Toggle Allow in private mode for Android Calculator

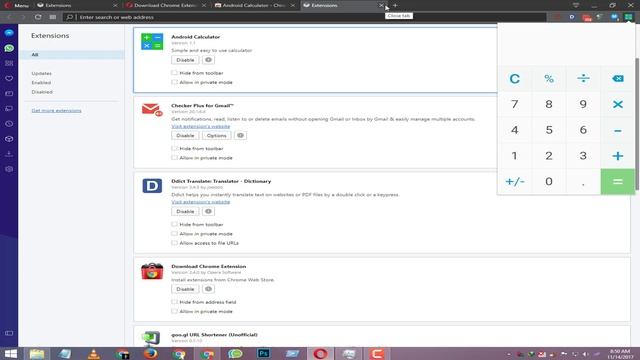point(174,82)
